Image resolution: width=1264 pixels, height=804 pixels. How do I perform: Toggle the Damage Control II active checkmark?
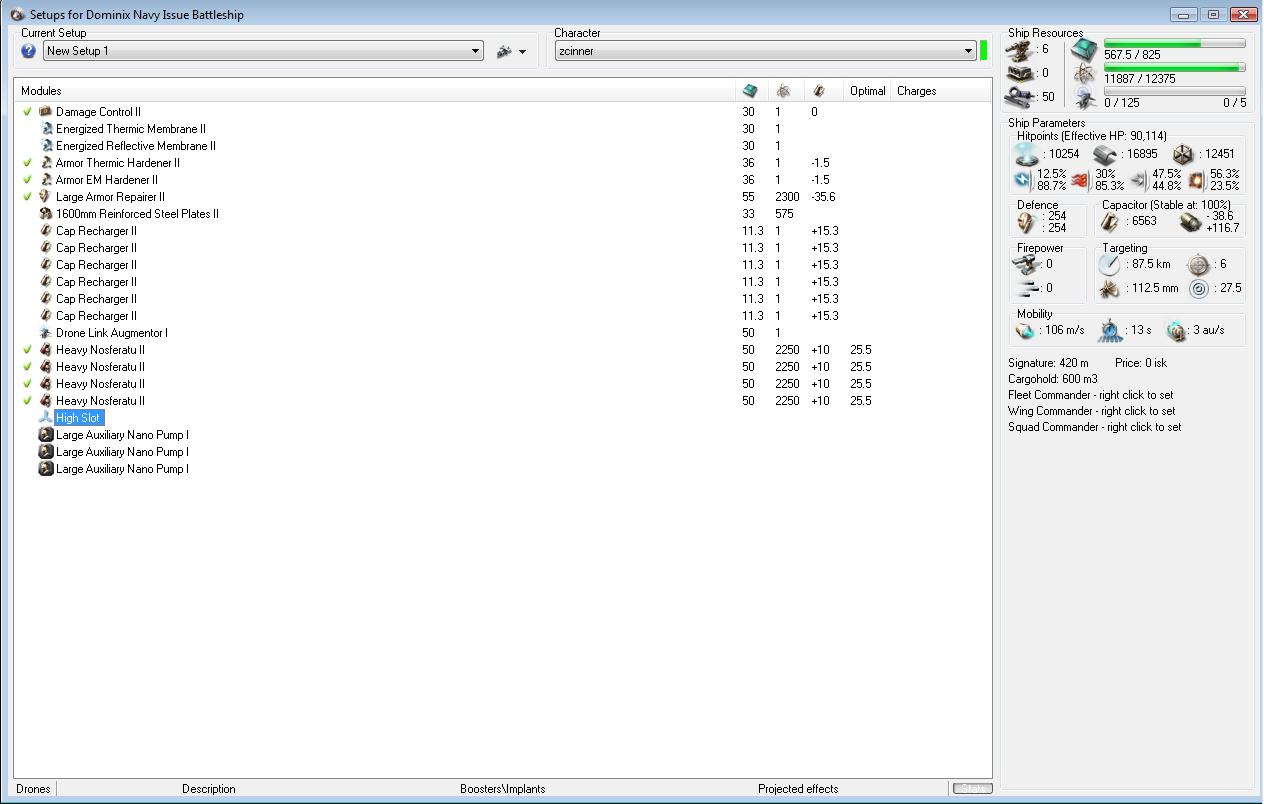28,112
